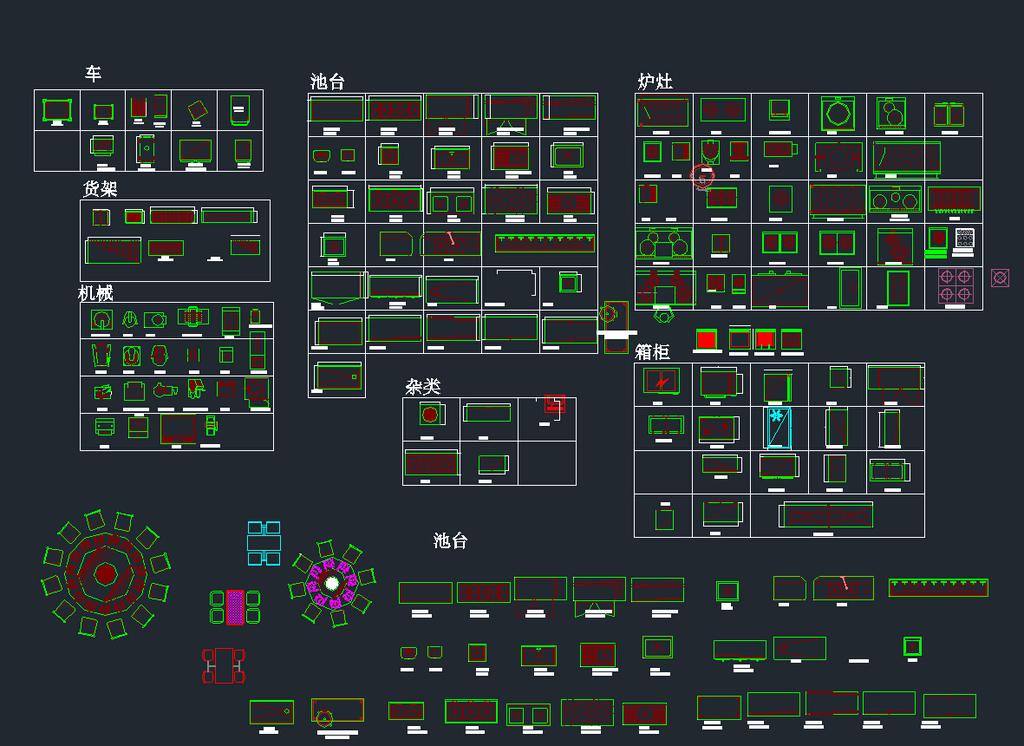This screenshot has width=1024, height=746.
Task: Click the 机械 section title
Action: pos(96,293)
